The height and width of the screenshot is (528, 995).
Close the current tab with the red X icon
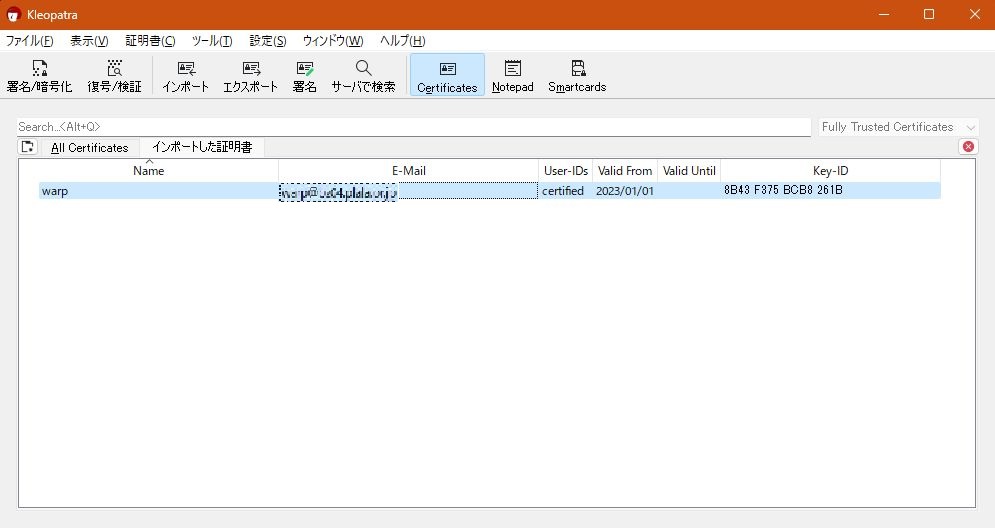[968, 147]
